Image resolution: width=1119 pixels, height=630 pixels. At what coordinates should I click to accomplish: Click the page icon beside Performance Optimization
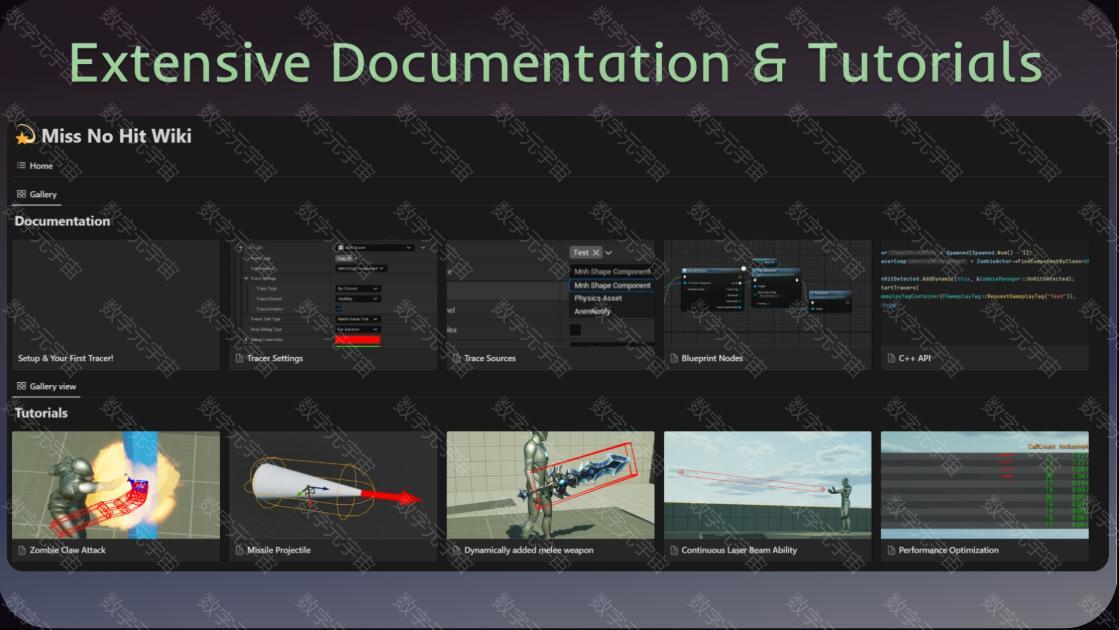(x=891, y=550)
